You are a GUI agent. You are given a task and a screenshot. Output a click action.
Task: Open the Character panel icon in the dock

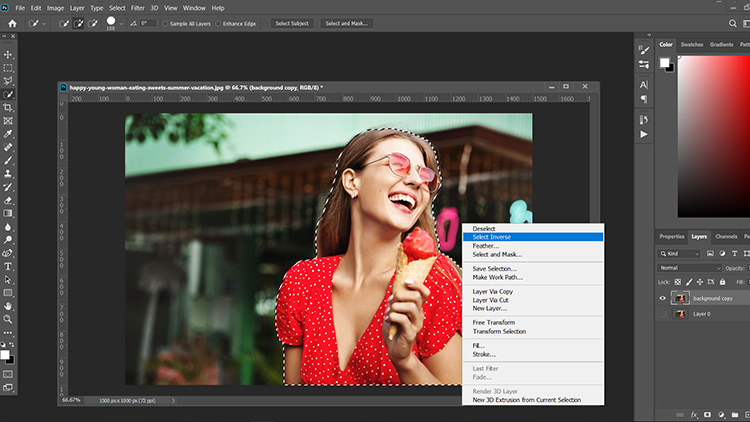(644, 85)
